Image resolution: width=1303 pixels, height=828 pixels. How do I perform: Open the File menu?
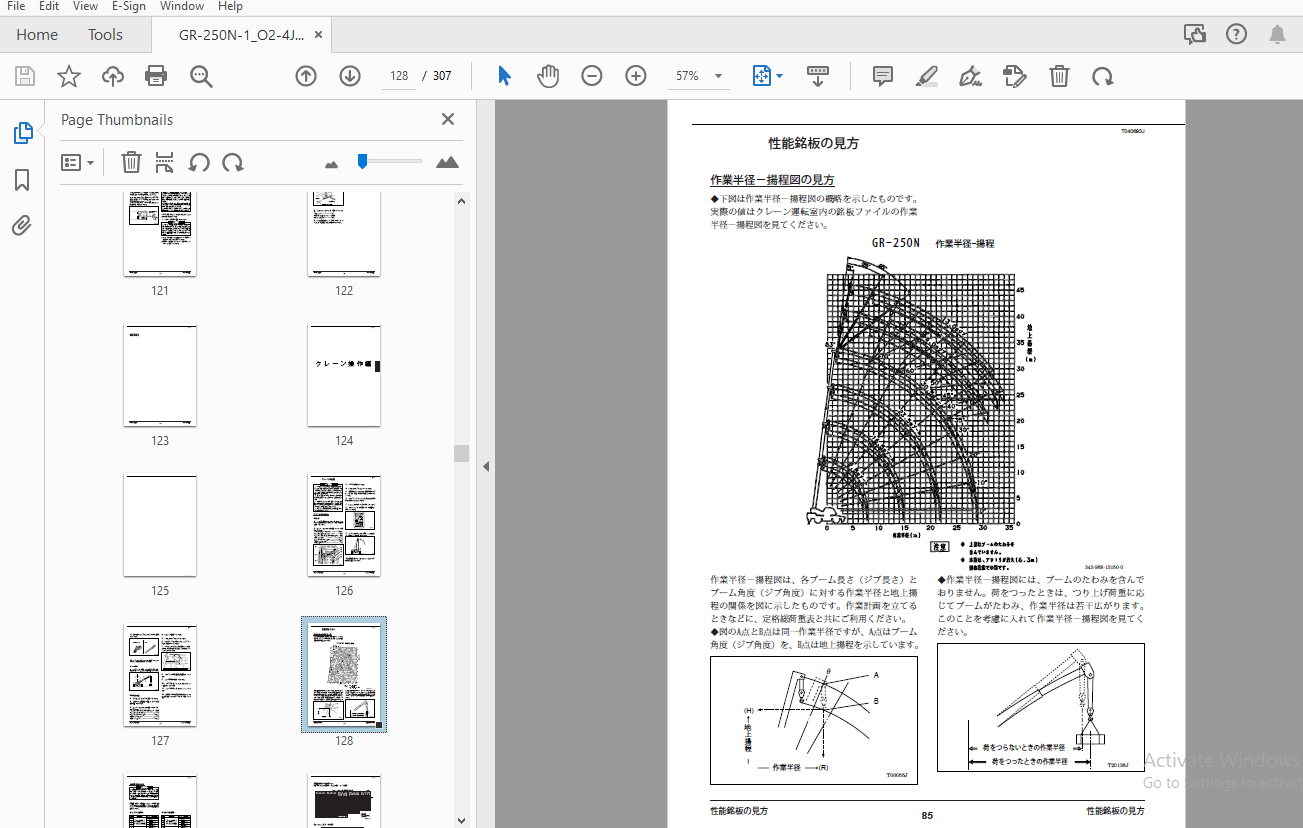click(x=16, y=6)
